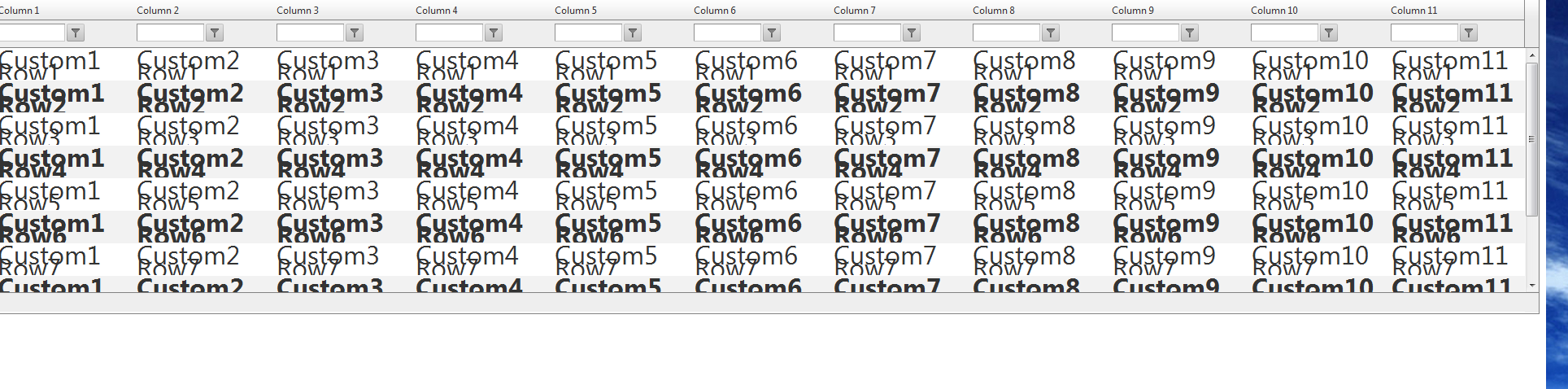1568x389 pixels.
Task: Focus the Column 3 filter text box
Action: (x=310, y=33)
